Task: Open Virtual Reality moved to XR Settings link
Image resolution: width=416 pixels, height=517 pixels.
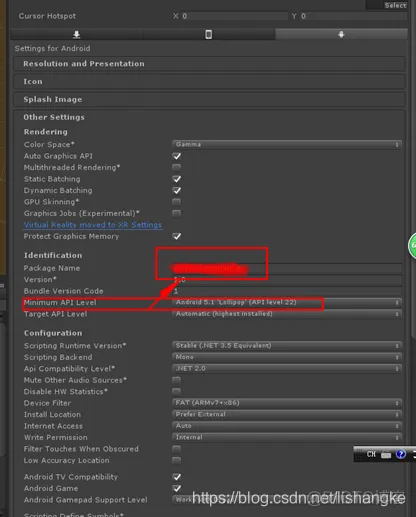Action: 93,225
